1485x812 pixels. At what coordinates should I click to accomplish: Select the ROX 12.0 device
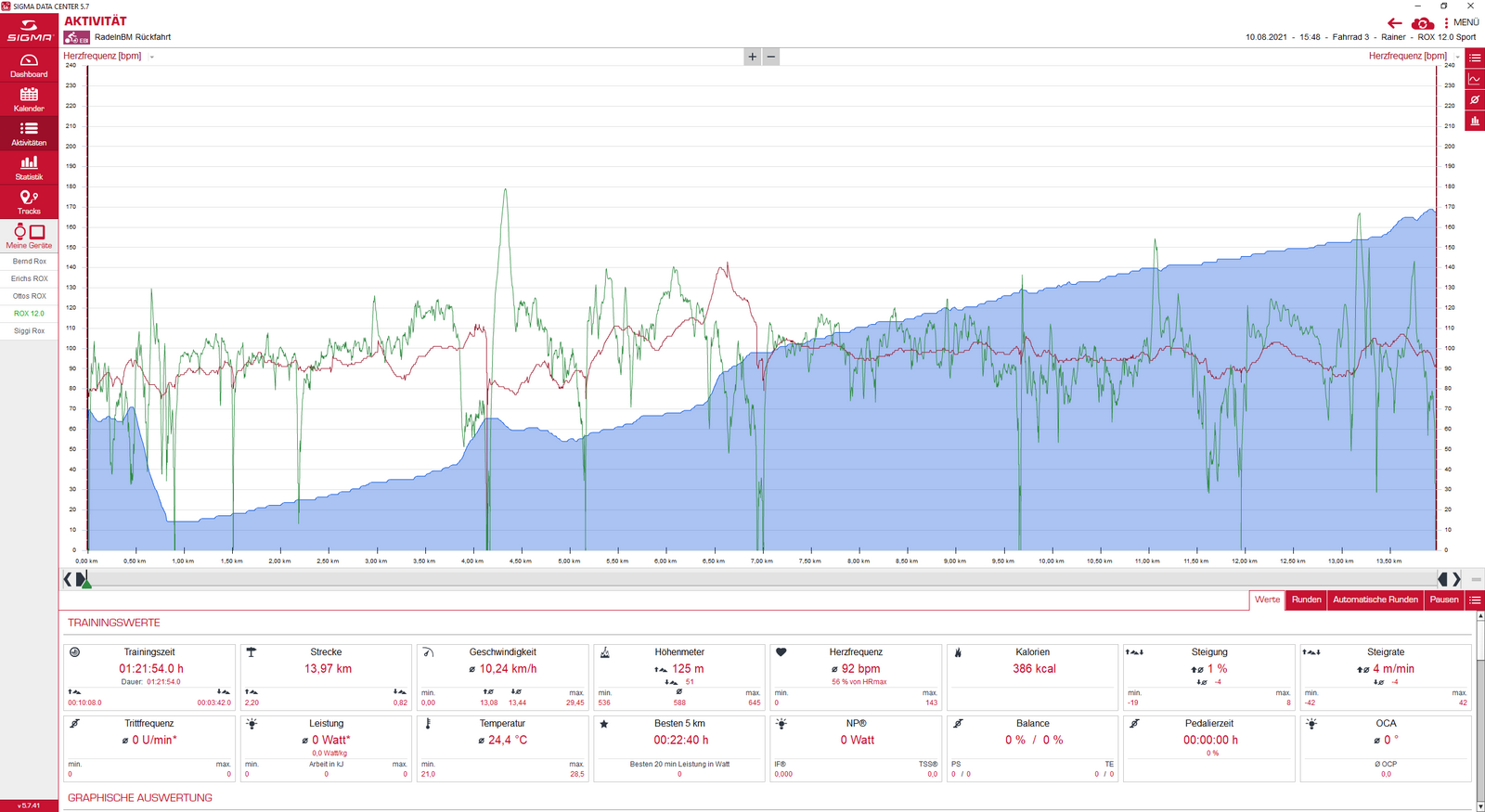(29, 314)
